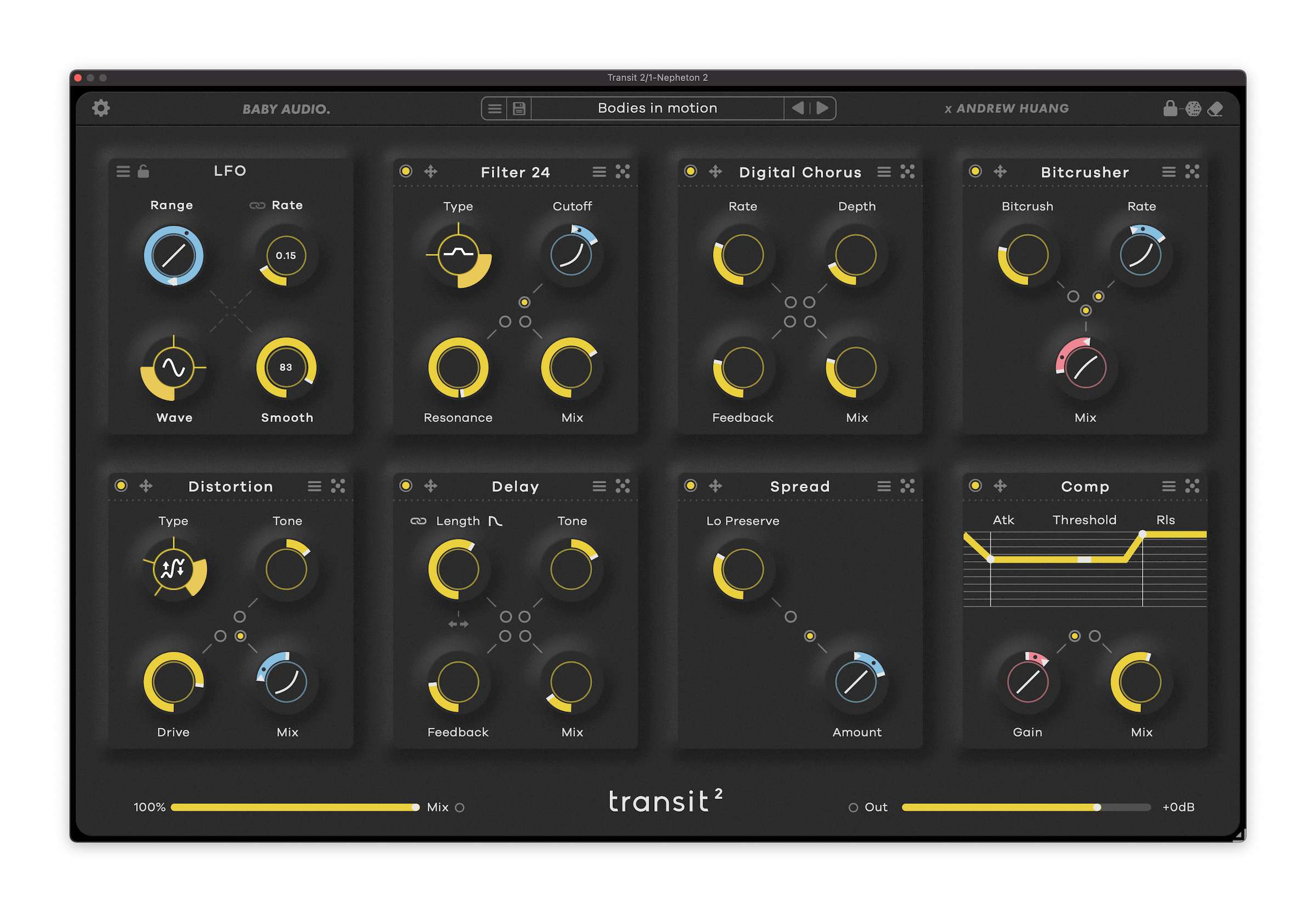
Task: Randomize the Filter 24 module via its dots icon
Action: pos(623,172)
